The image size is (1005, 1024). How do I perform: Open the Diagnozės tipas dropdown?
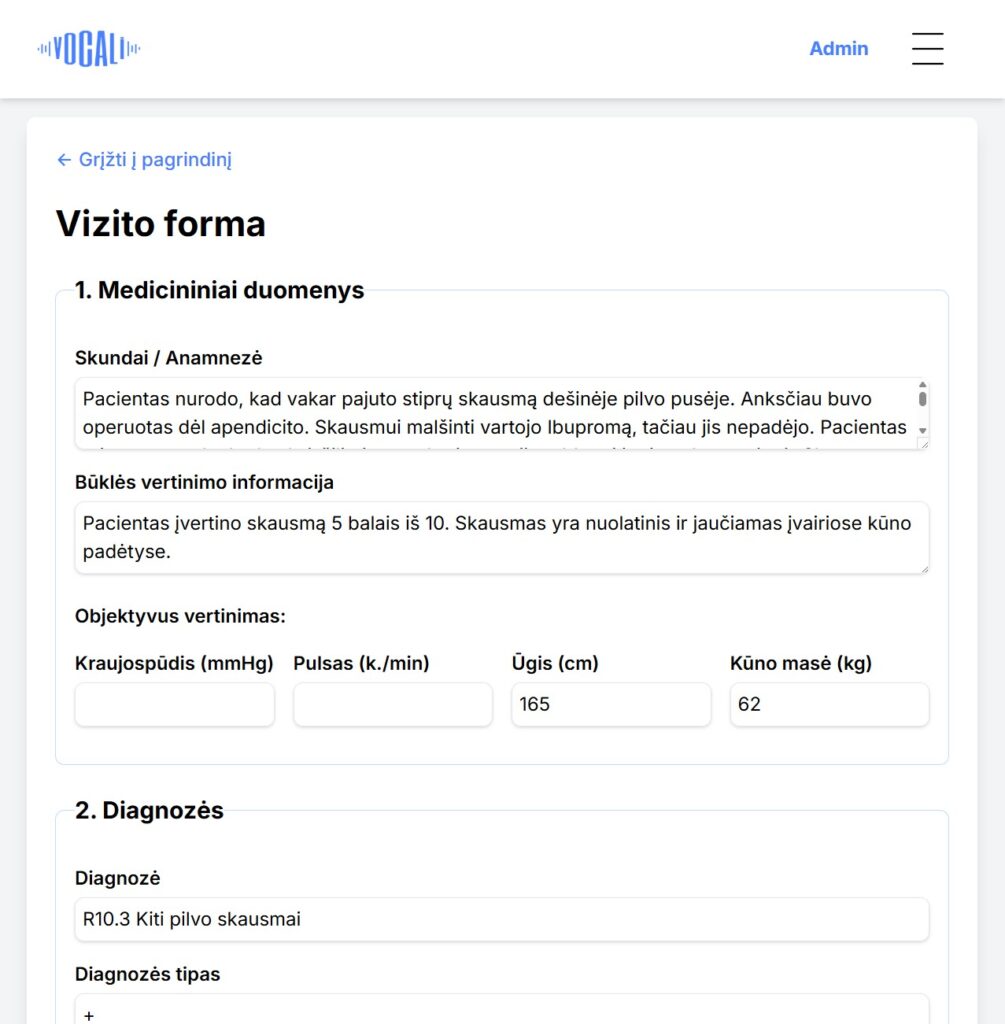[x=502, y=1009]
